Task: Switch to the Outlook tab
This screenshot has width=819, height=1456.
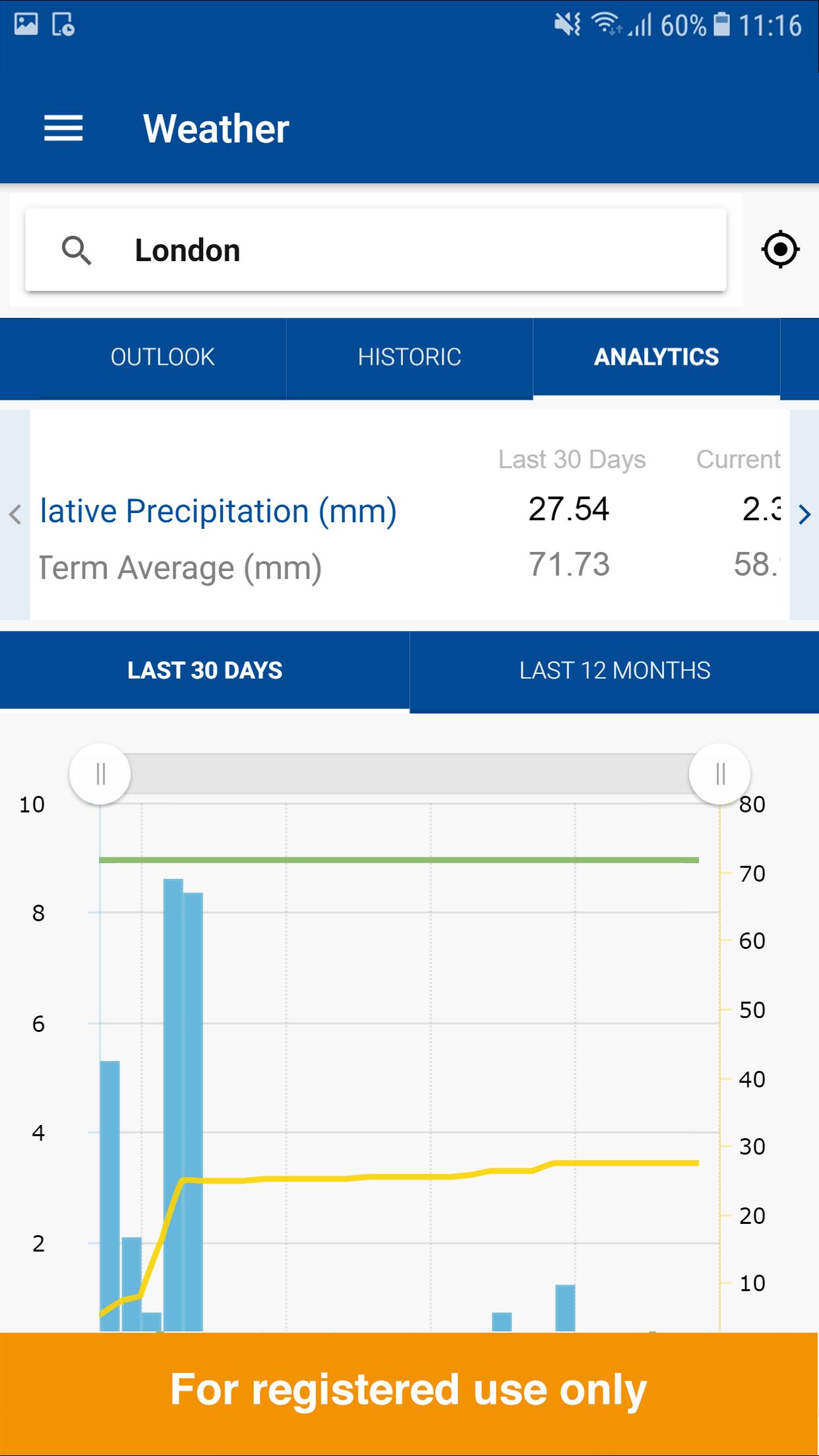Action: (162, 357)
